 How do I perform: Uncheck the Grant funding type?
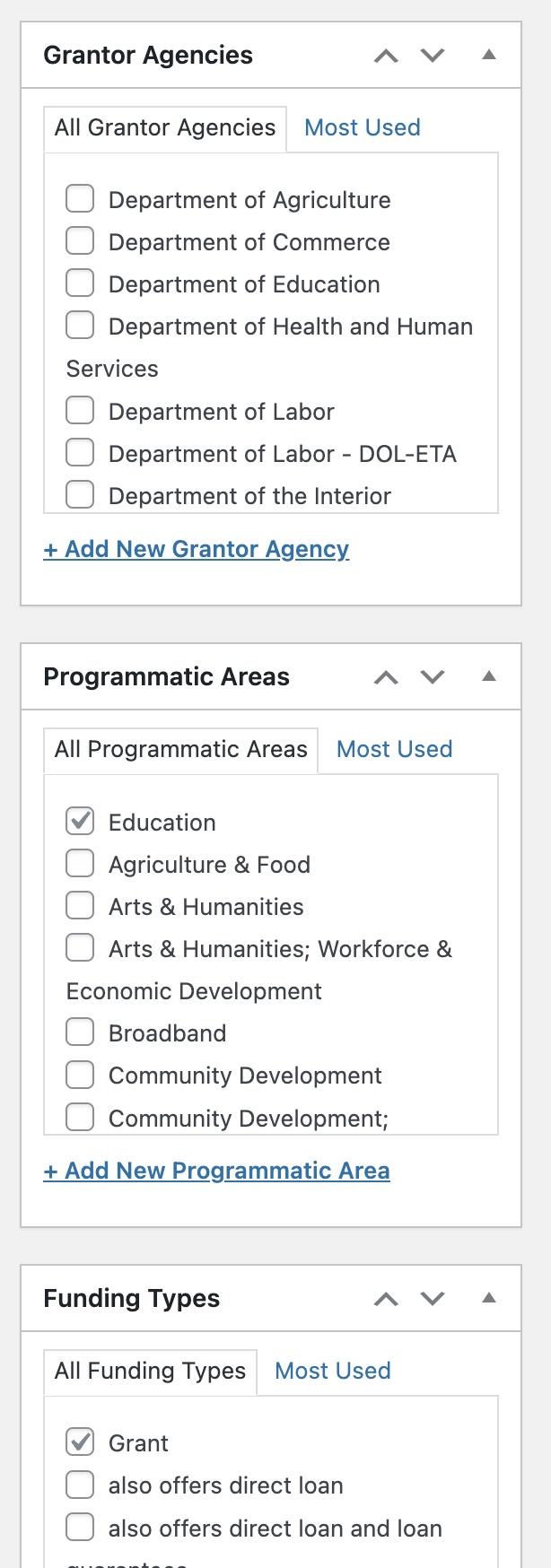point(80,1442)
